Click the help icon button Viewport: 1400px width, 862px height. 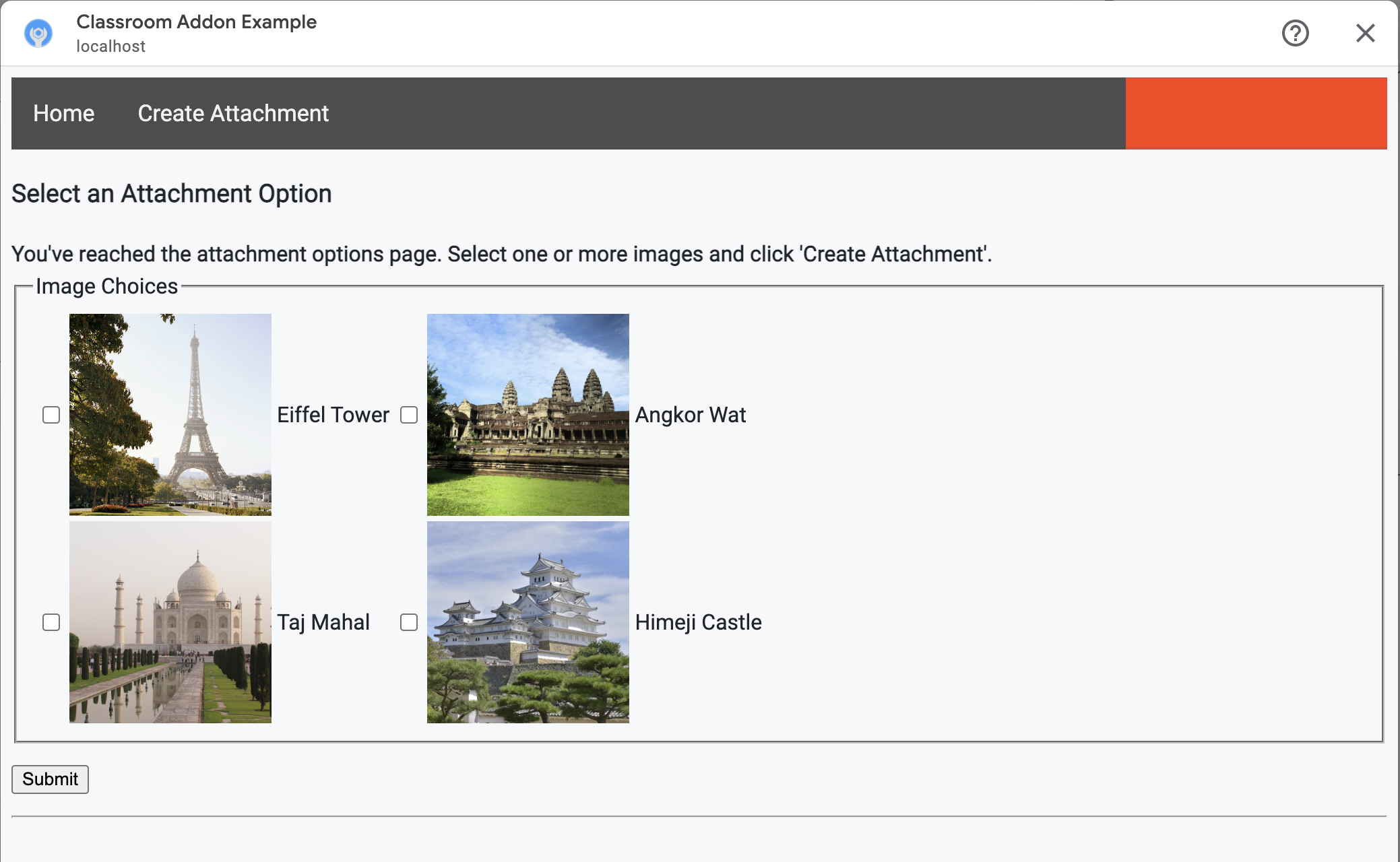point(1297,33)
